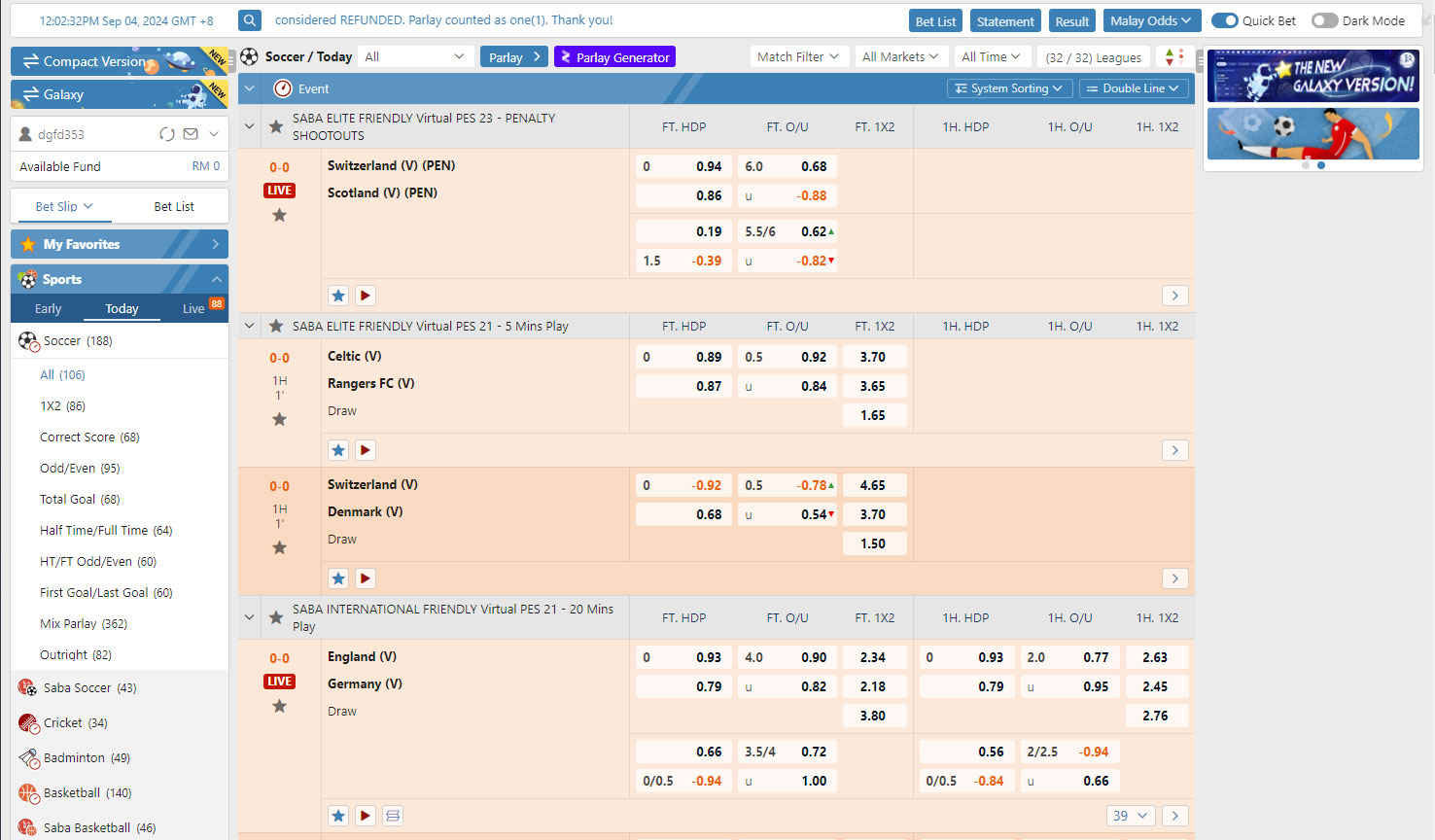Image resolution: width=1435 pixels, height=840 pixels.
Task: Expand the Match Filter dropdown
Action: 798,57
